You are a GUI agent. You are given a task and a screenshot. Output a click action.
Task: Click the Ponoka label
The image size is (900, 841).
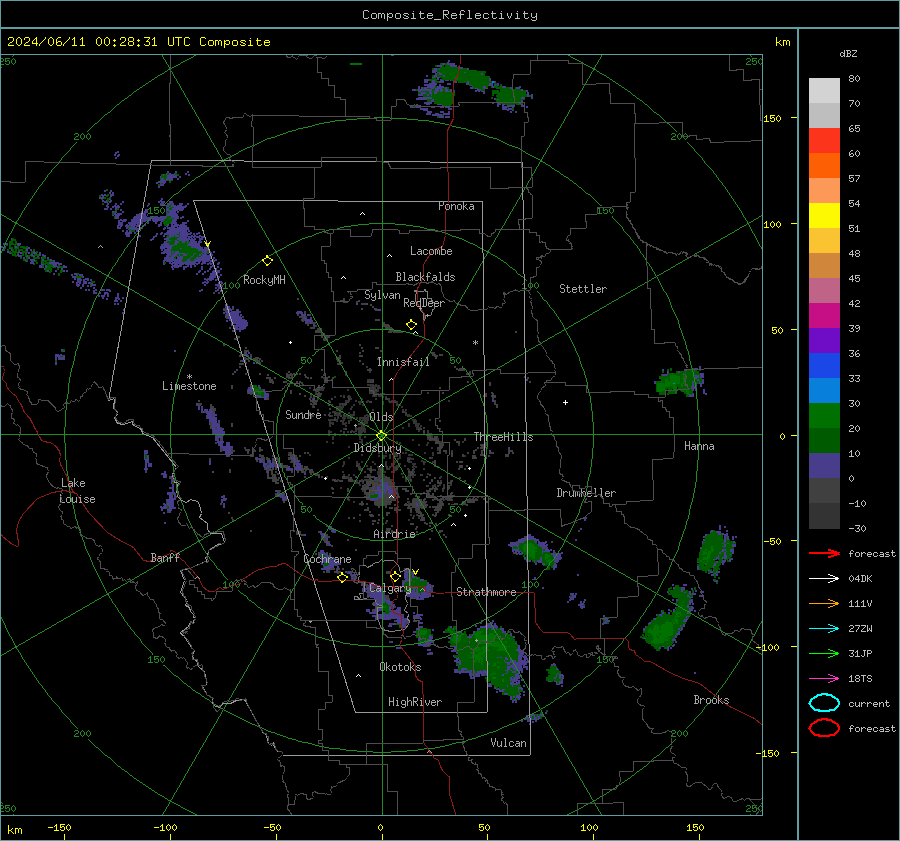[456, 206]
